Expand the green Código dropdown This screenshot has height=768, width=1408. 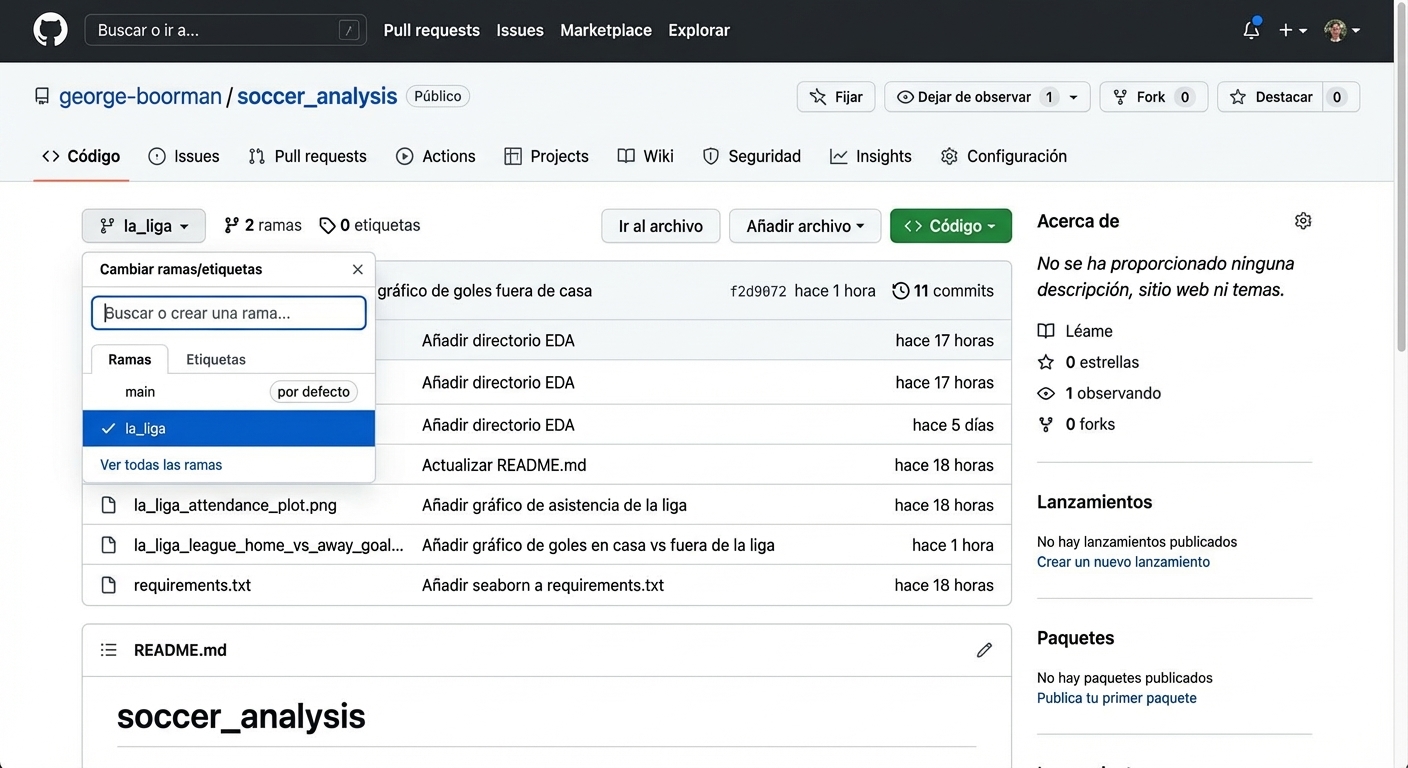tap(950, 226)
